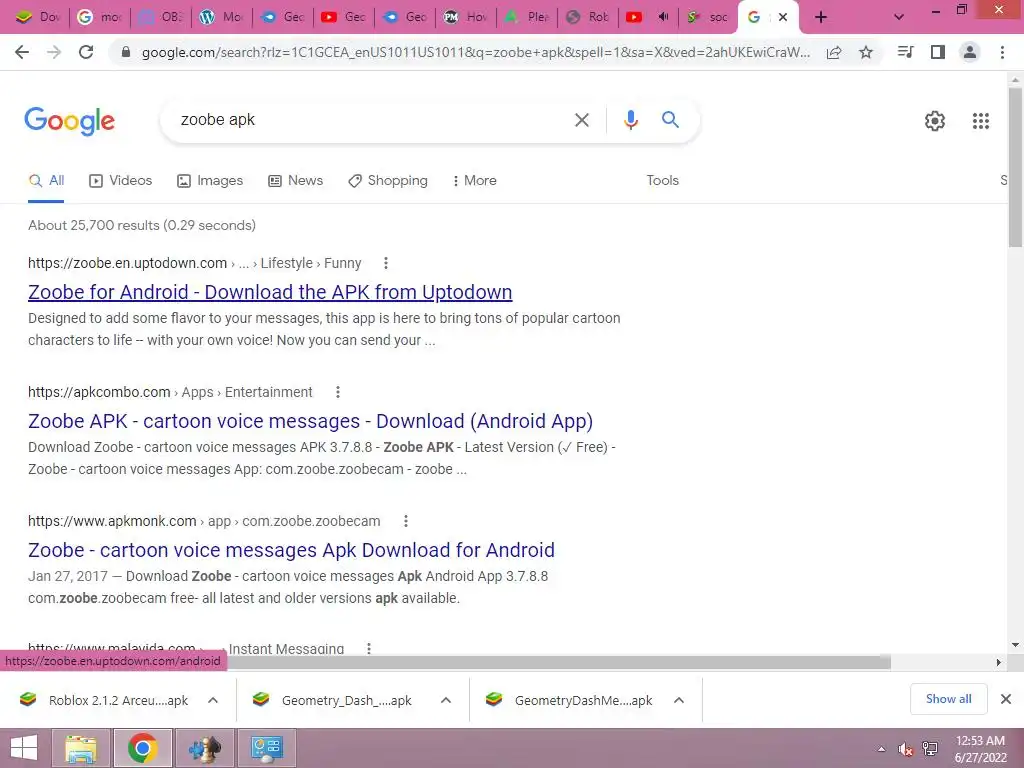Expand options for Geometry_Dash apk download
The height and width of the screenshot is (768, 1024).
coord(446,700)
